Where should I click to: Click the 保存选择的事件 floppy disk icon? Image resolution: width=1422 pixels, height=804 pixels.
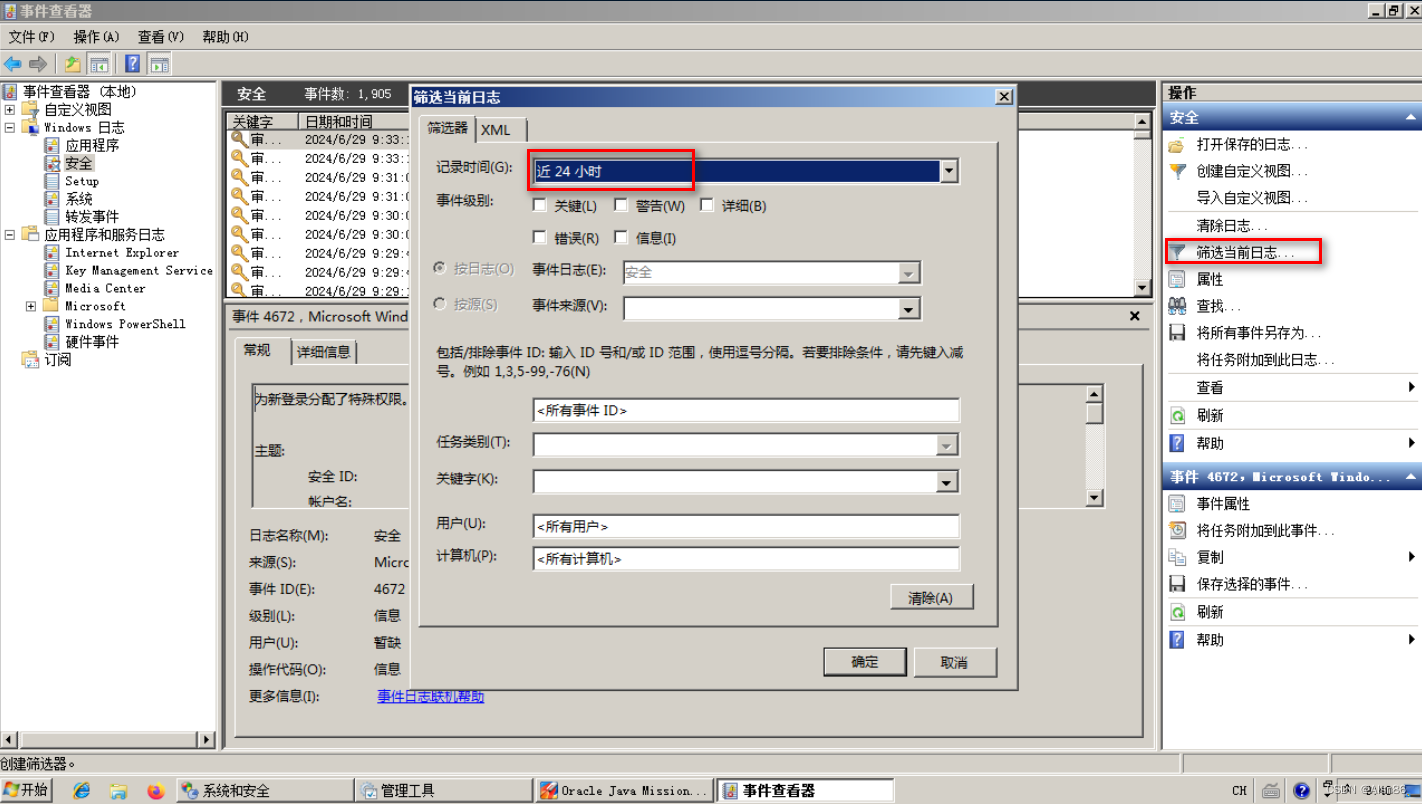click(1178, 584)
